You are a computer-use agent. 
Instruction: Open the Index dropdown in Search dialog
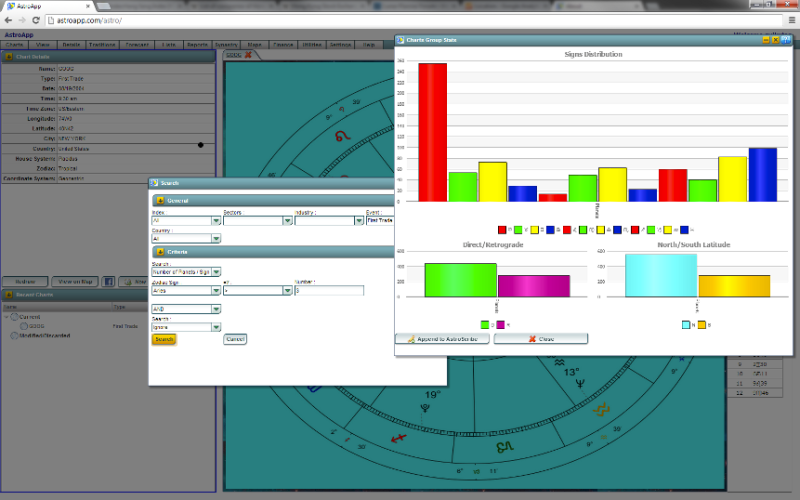[x=216, y=221]
